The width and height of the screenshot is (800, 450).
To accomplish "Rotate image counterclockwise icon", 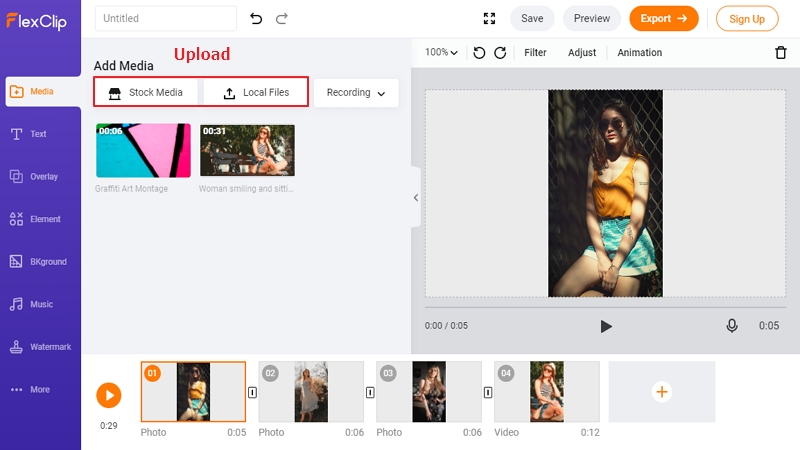I will pyautogui.click(x=479, y=53).
